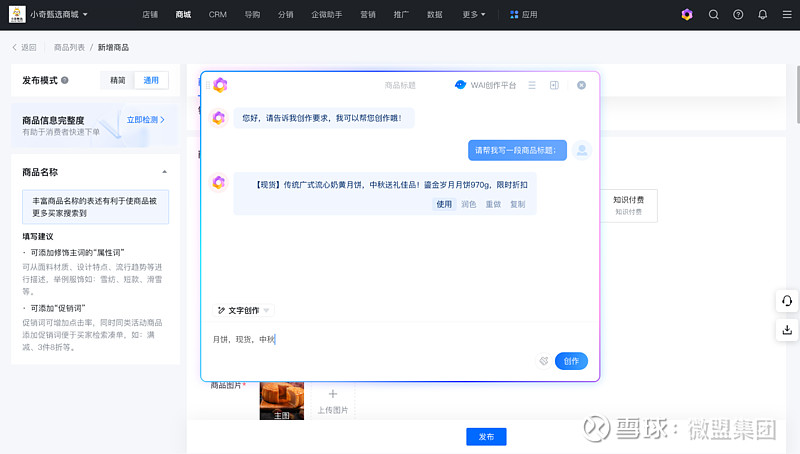800x454 pixels.
Task: Click the blue 创作 button
Action: point(571,361)
